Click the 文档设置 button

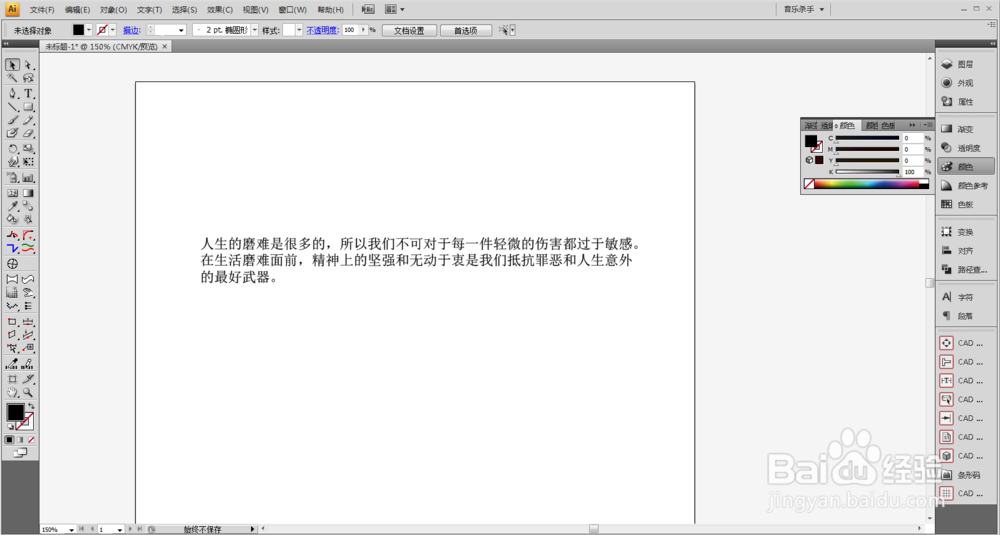pos(409,31)
